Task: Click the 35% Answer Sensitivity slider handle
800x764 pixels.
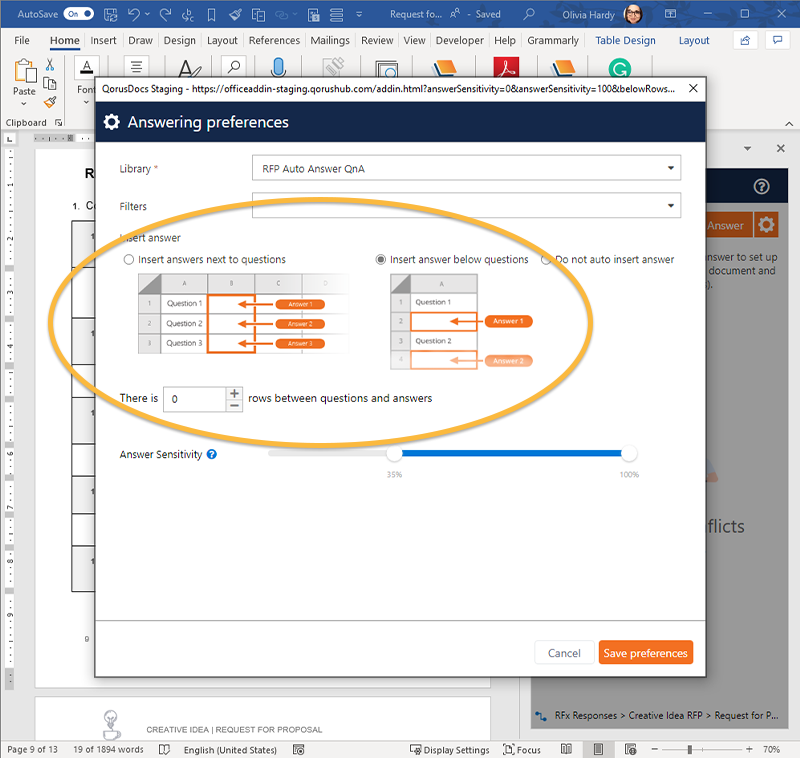Action: click(394, 454)
